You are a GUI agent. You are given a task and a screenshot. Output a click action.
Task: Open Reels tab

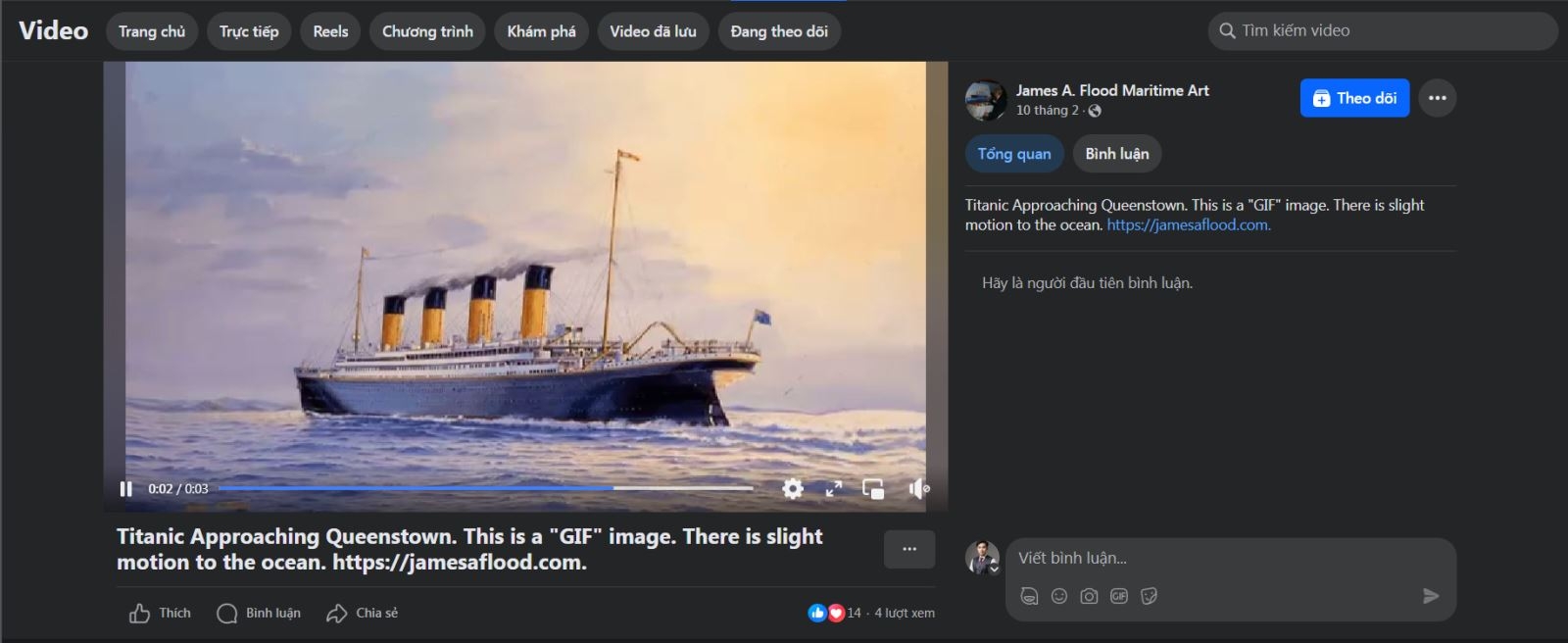tap(330, 31)
